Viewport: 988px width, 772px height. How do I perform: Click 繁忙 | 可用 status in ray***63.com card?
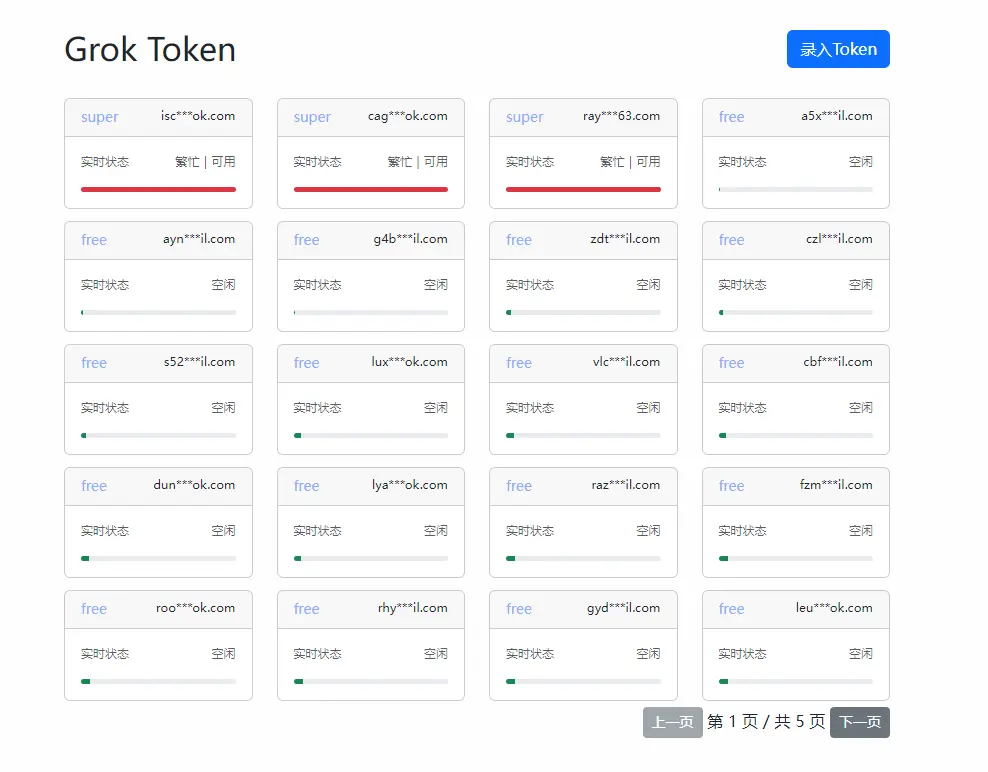pos(630,162)
